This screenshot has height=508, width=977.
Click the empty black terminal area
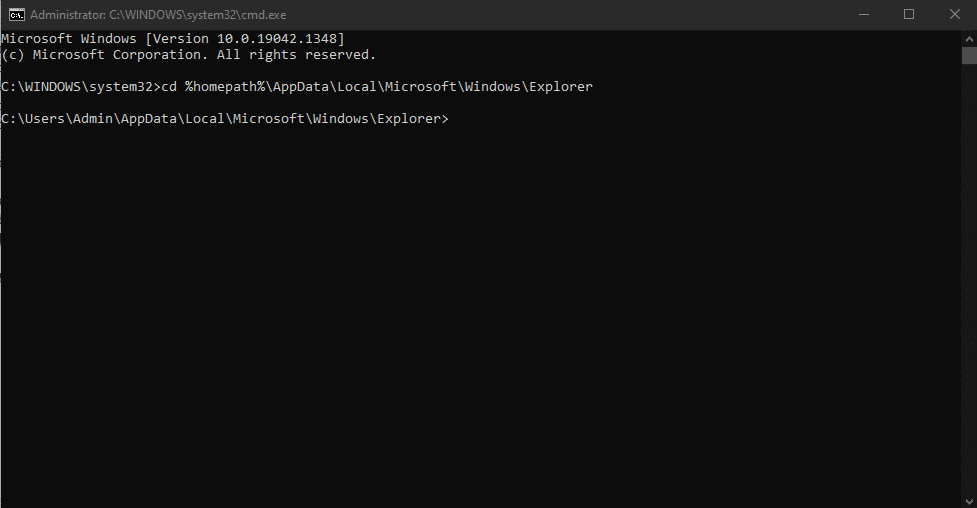pyautogui.click(x=480, y=320)
